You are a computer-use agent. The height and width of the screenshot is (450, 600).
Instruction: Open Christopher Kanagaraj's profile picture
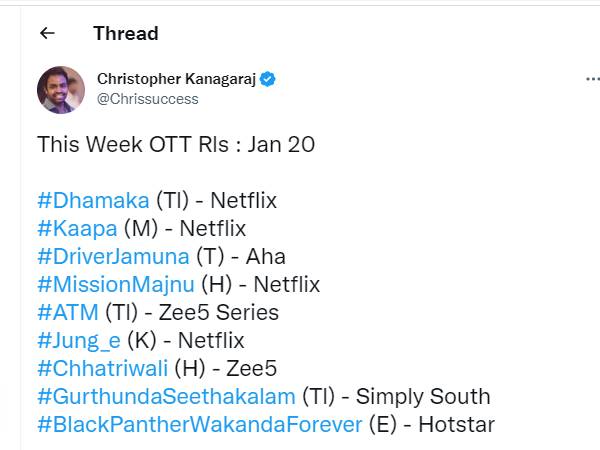tap(61, 90)
